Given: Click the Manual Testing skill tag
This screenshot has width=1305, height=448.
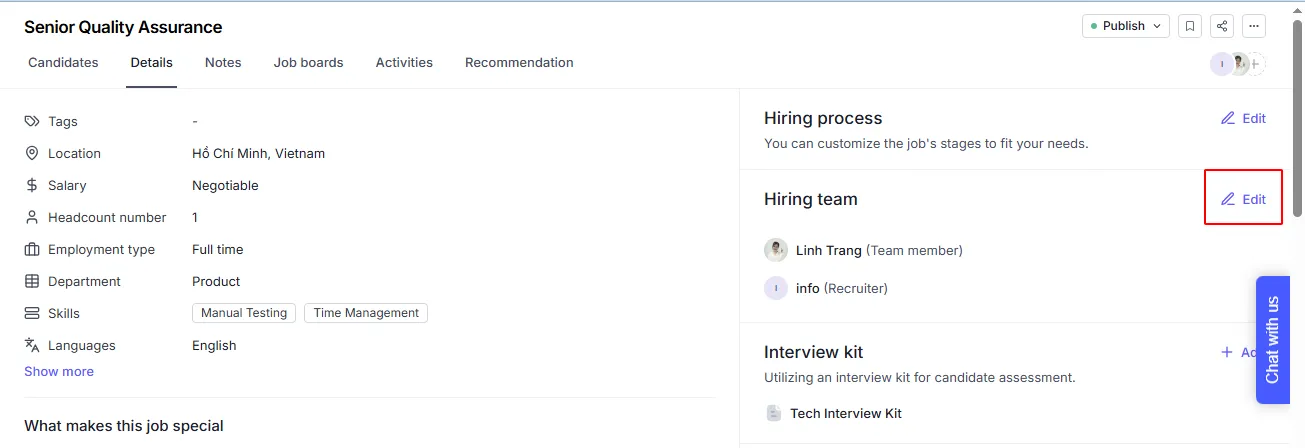Looking at the screenshot, I should [244, 313].
